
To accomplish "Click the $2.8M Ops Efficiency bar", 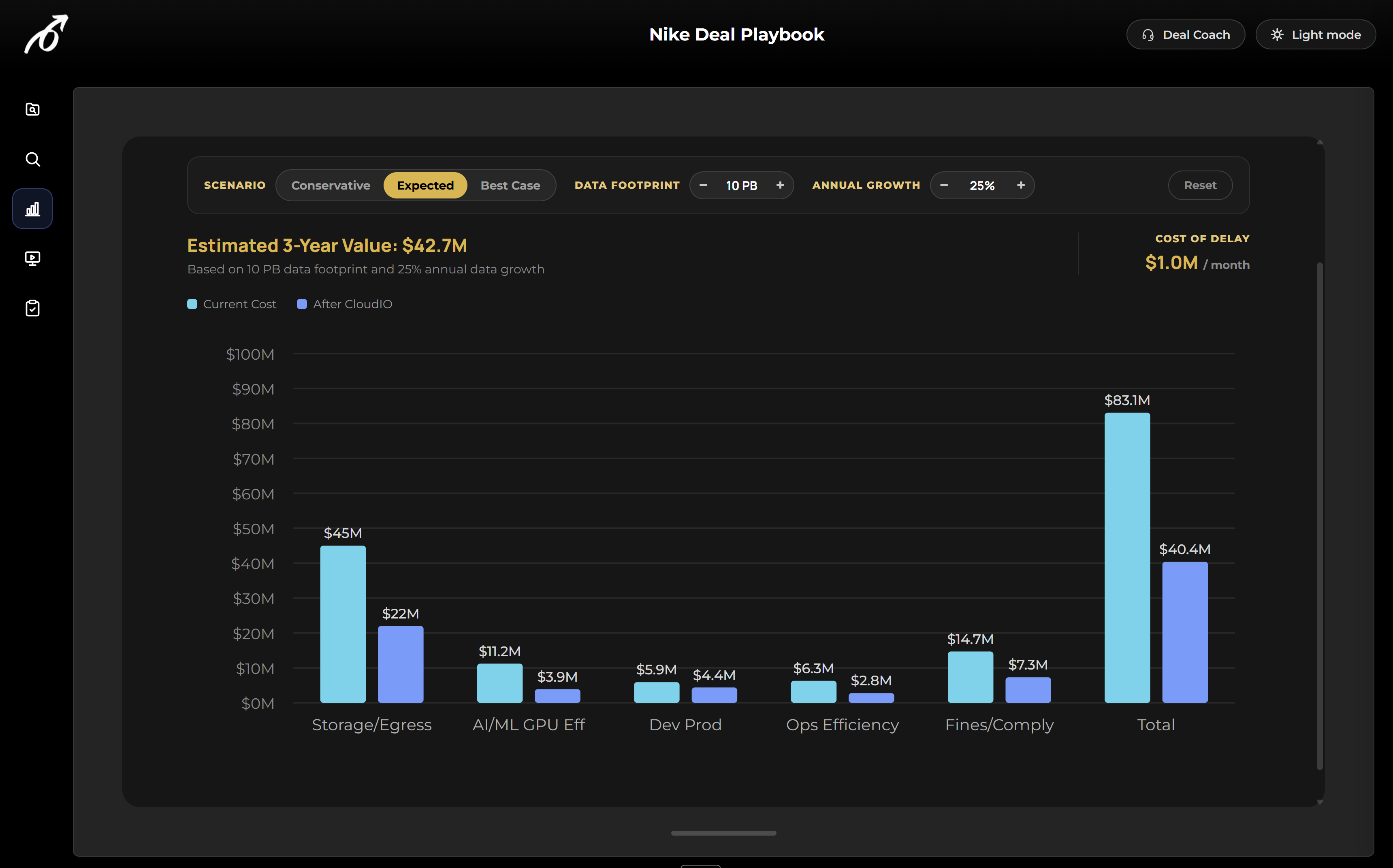I will point(871,697).
